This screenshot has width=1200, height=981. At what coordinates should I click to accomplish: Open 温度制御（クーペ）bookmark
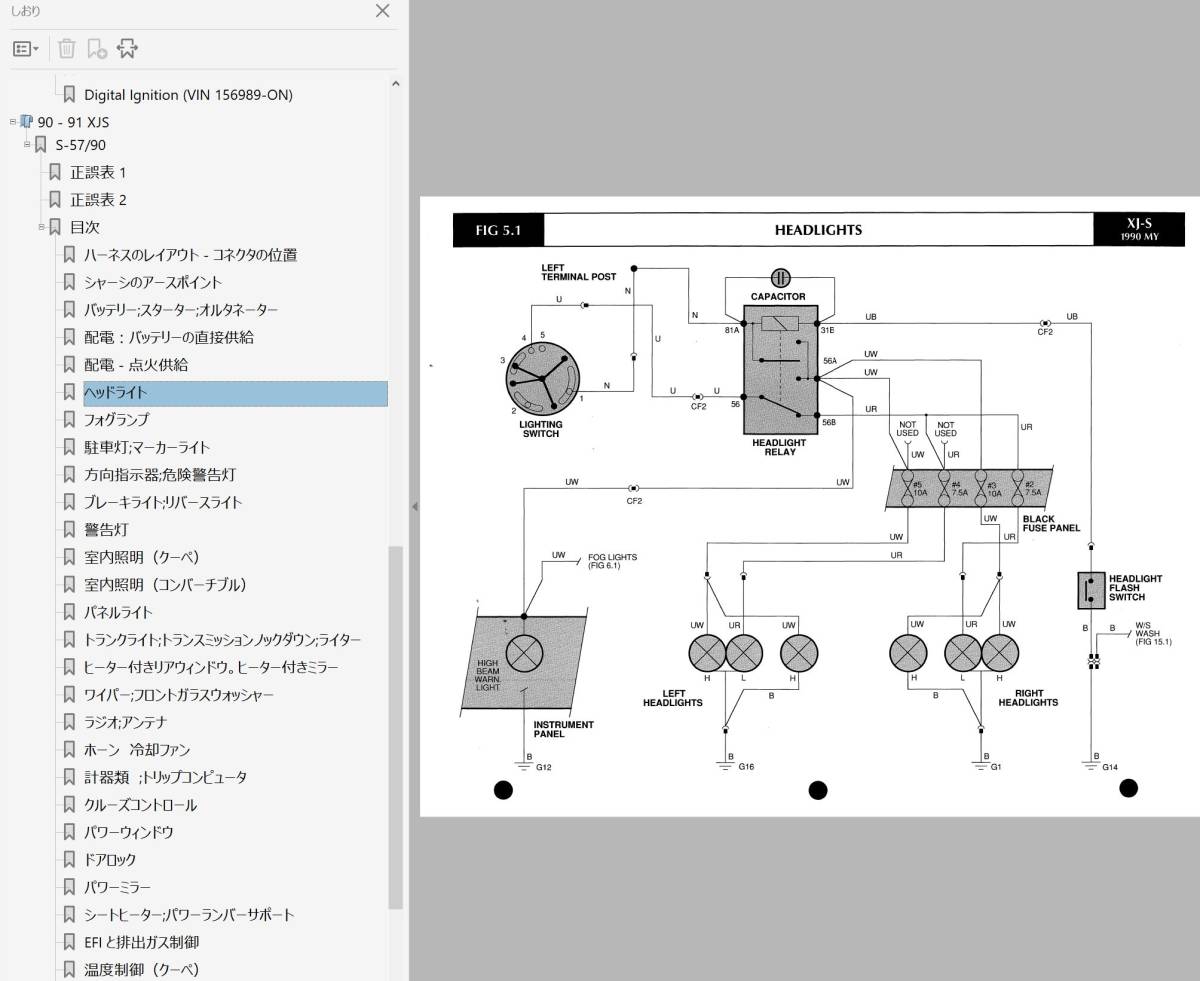click(142, 970)
